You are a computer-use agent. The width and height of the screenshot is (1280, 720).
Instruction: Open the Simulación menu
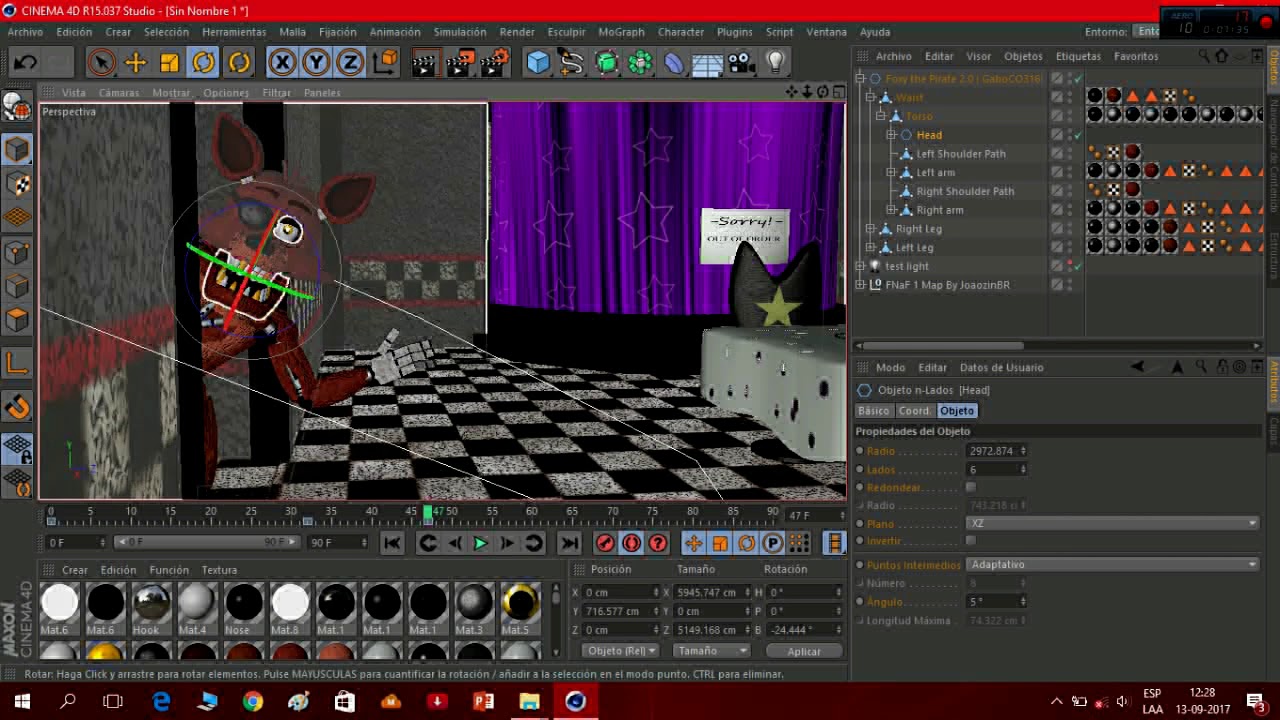pos(460,32)
